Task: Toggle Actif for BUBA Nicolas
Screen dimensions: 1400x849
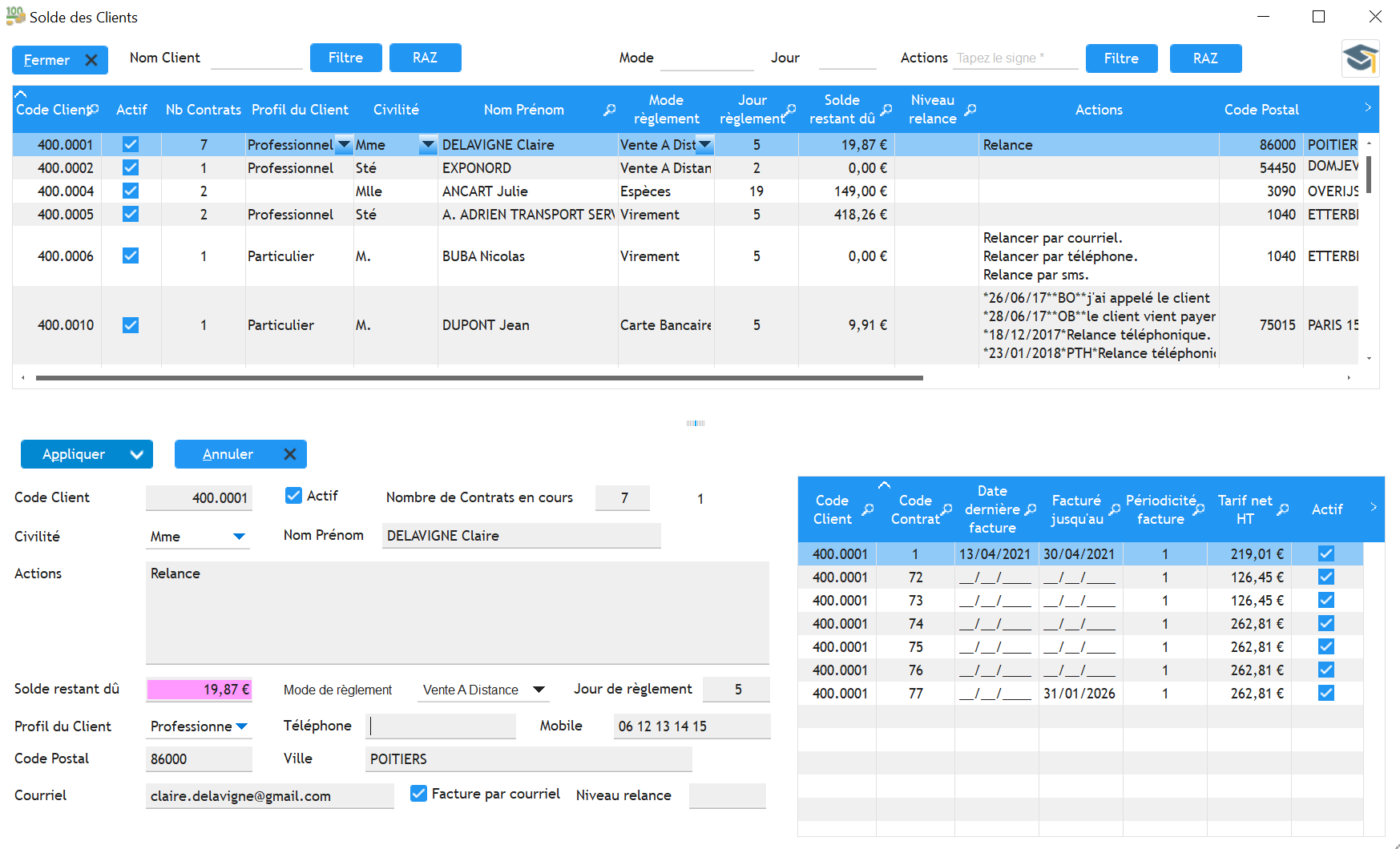Action: (131, 256)
